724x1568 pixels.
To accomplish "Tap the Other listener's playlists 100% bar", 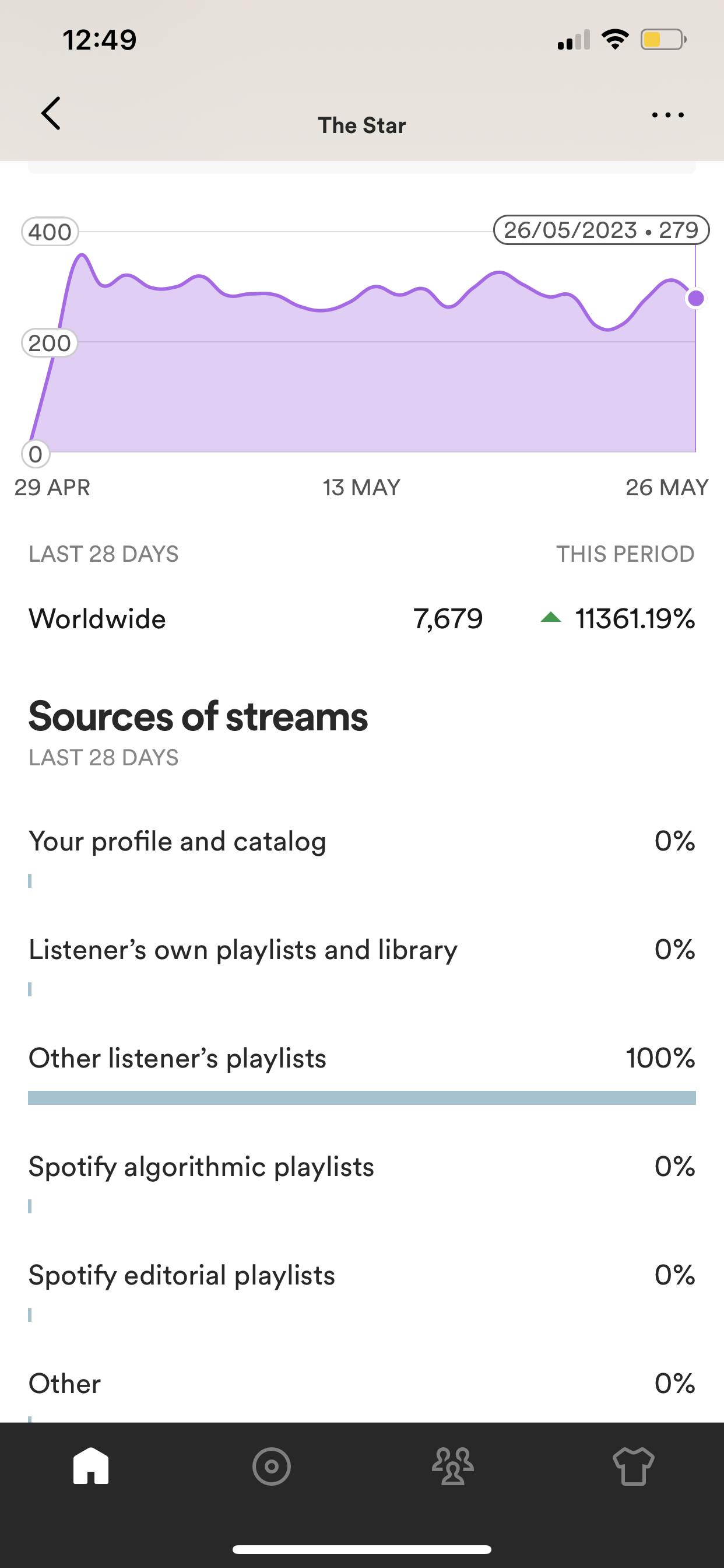I will 361,1097.
